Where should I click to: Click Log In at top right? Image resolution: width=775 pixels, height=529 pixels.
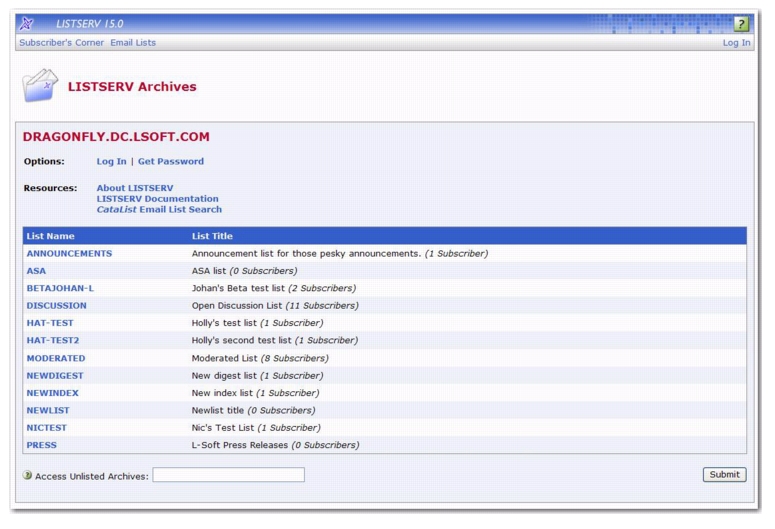pyautogui.click(x=736, y=43)
